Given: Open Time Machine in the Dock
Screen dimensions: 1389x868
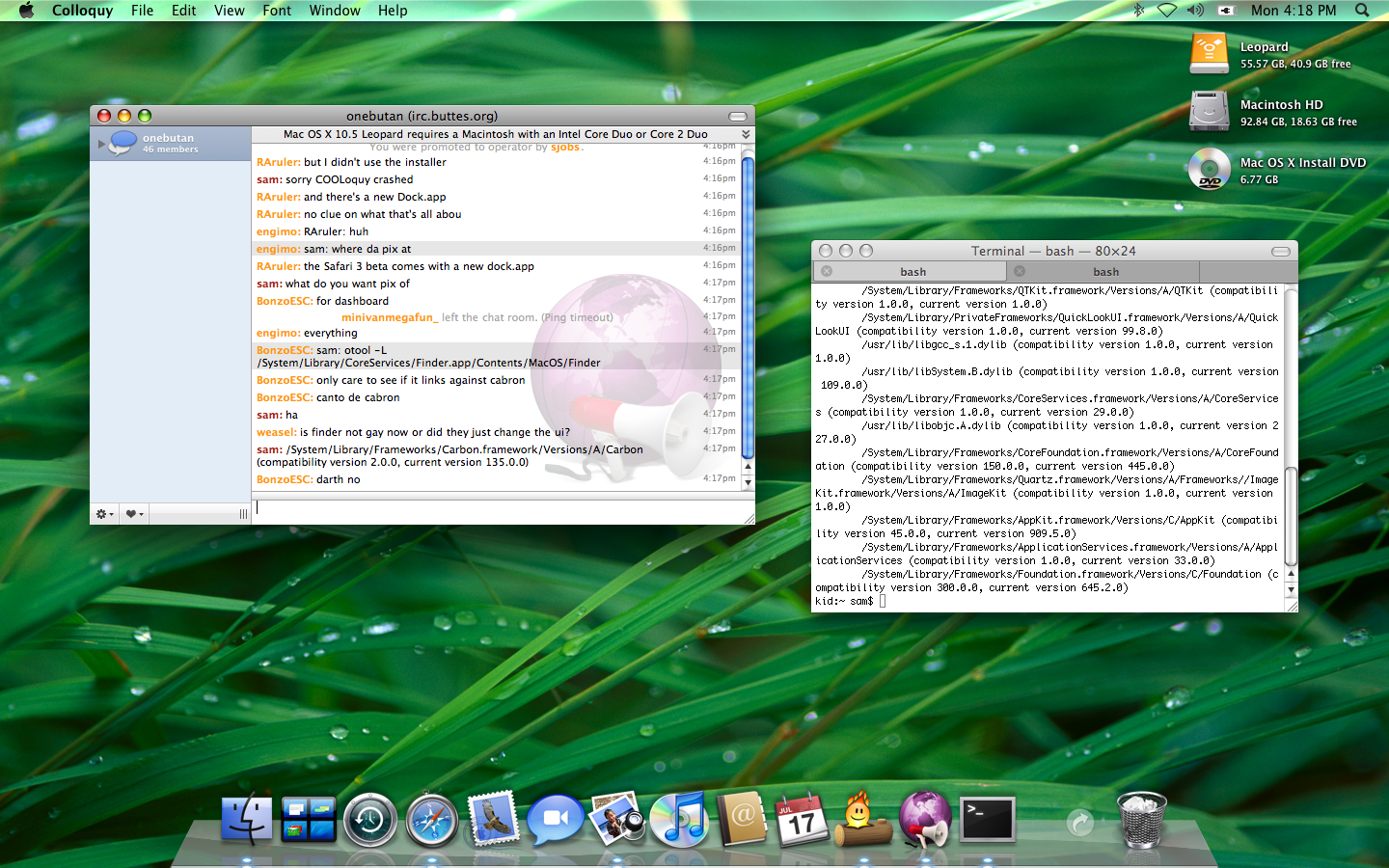Looking at the screenshot, I should click(x=370, y=820).
